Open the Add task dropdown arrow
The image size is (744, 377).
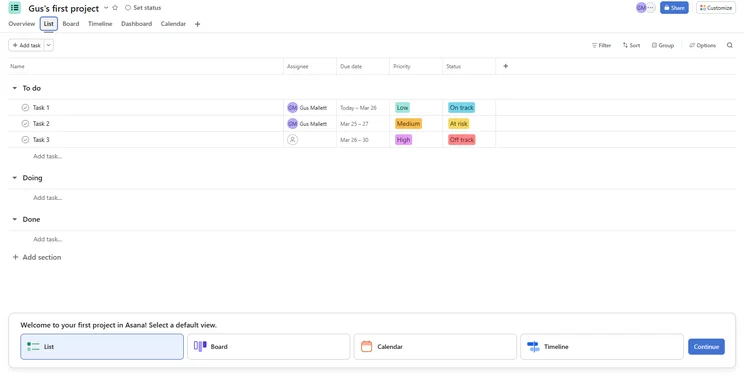[48, 45]
